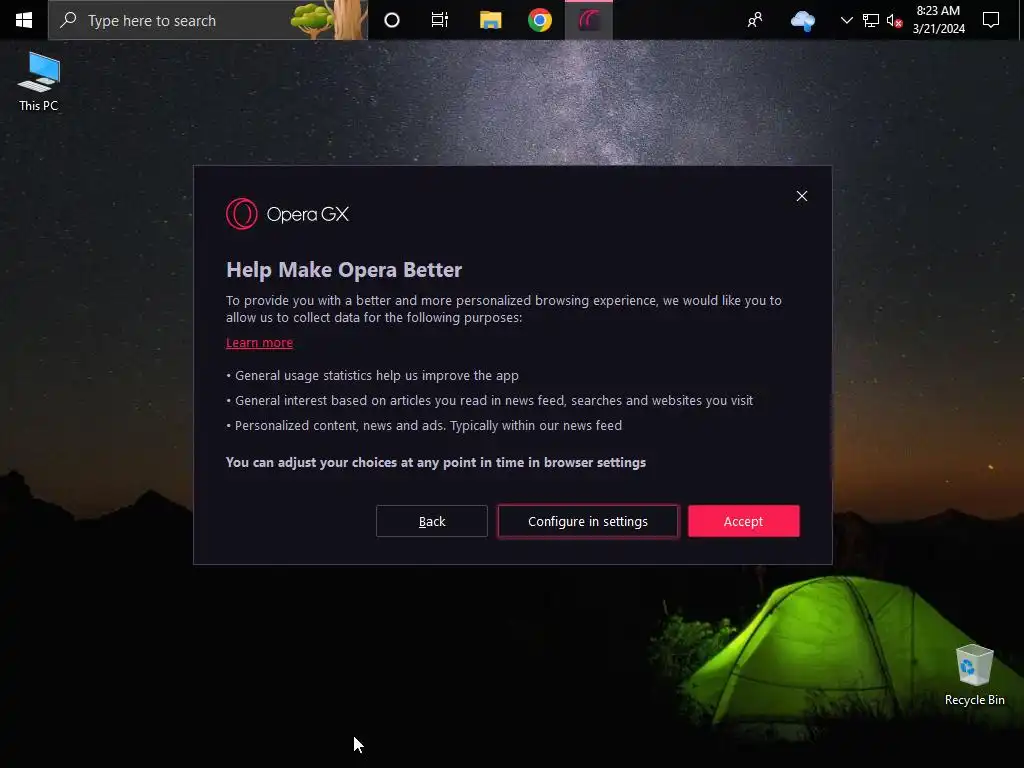Launch File Explorer from the taskbar
This screenshot has height=768, width=1024.
[490, 20]
